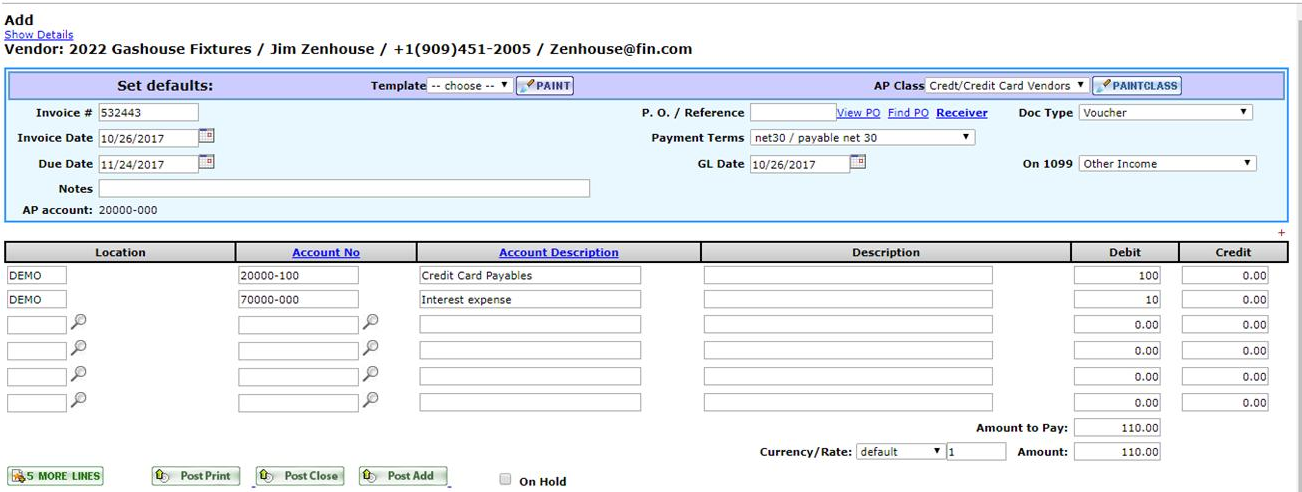Click the Notes input field
1302x492 pixels.
344,189
